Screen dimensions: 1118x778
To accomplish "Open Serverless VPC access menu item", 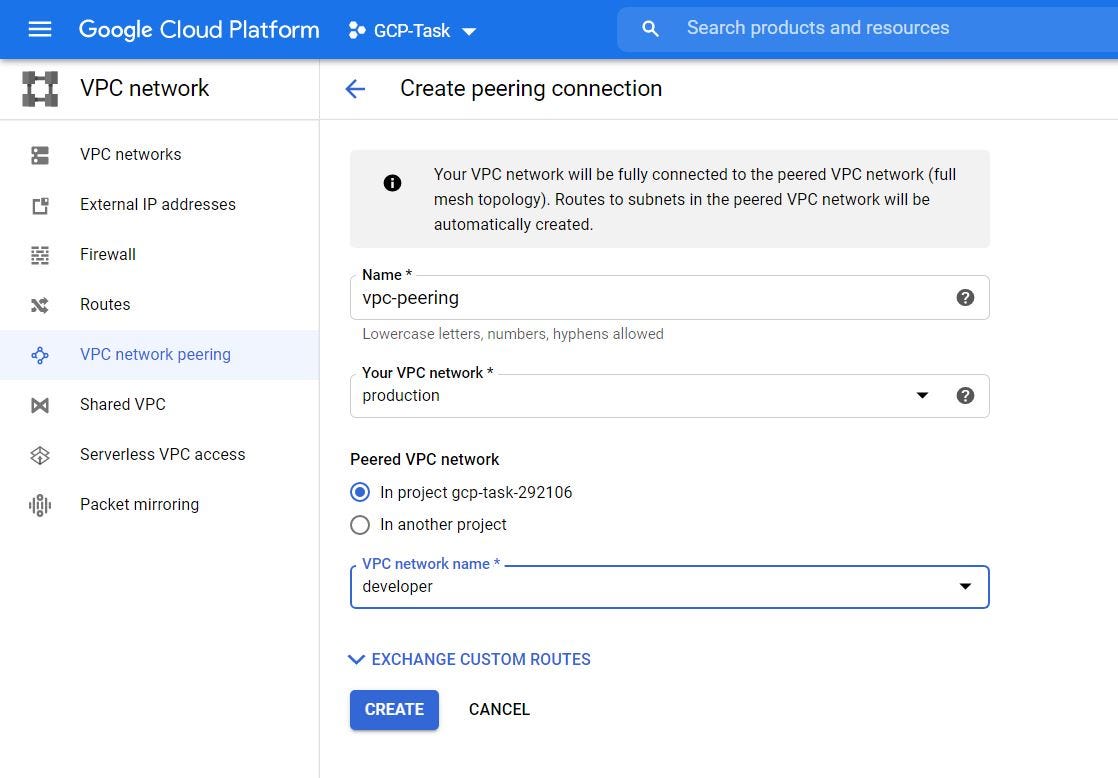I will (160, 454).
